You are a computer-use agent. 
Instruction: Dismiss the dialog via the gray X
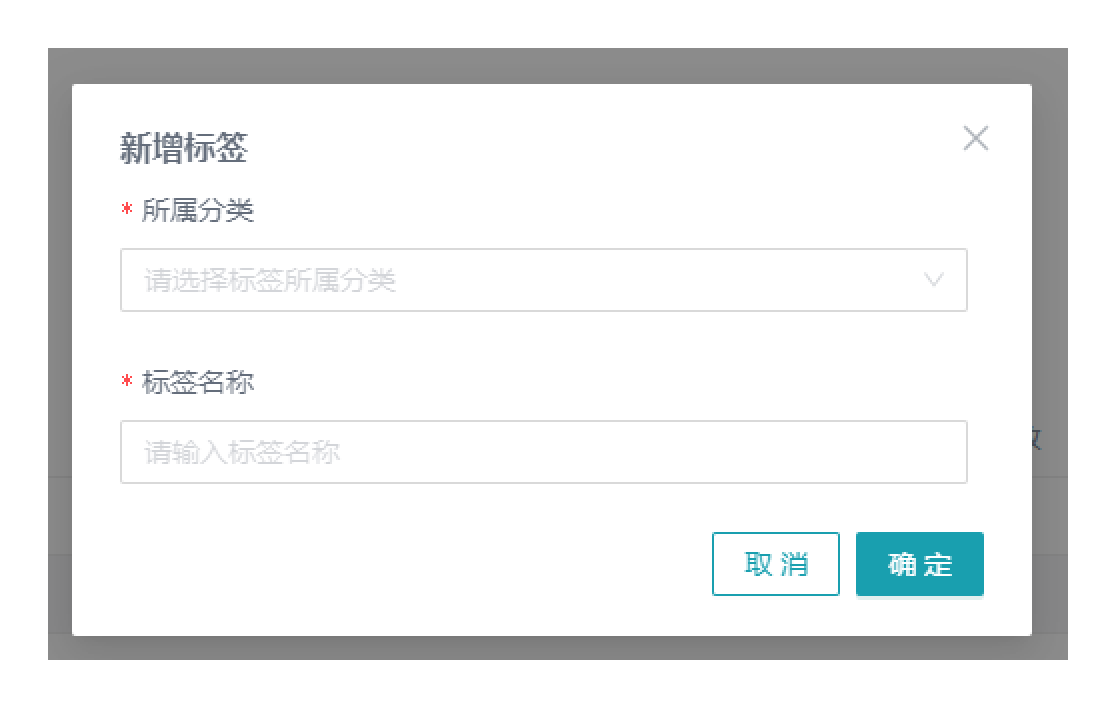pos(975,139)
